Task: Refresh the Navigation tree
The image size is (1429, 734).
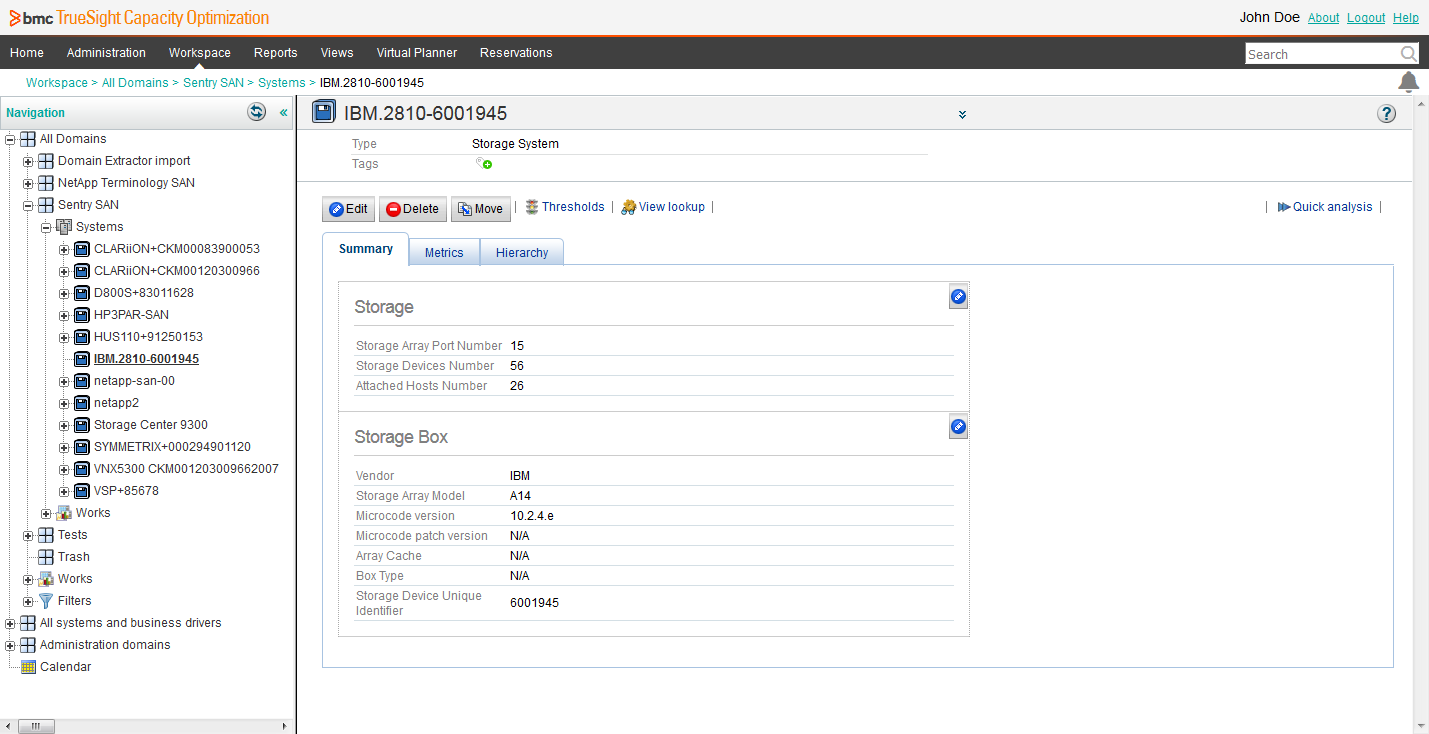Action: coord(257,112)
